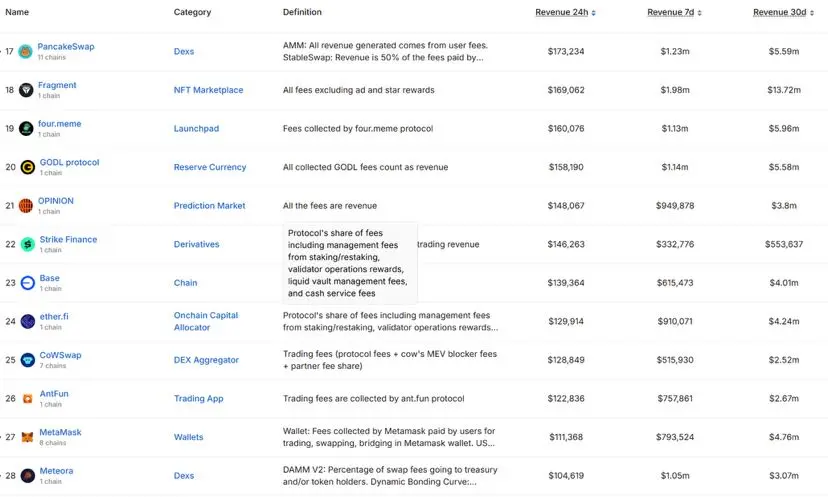This screenshot has width=828, height=504.
Task: Click the CoWSwap logo icon
Action: point(26,360)
